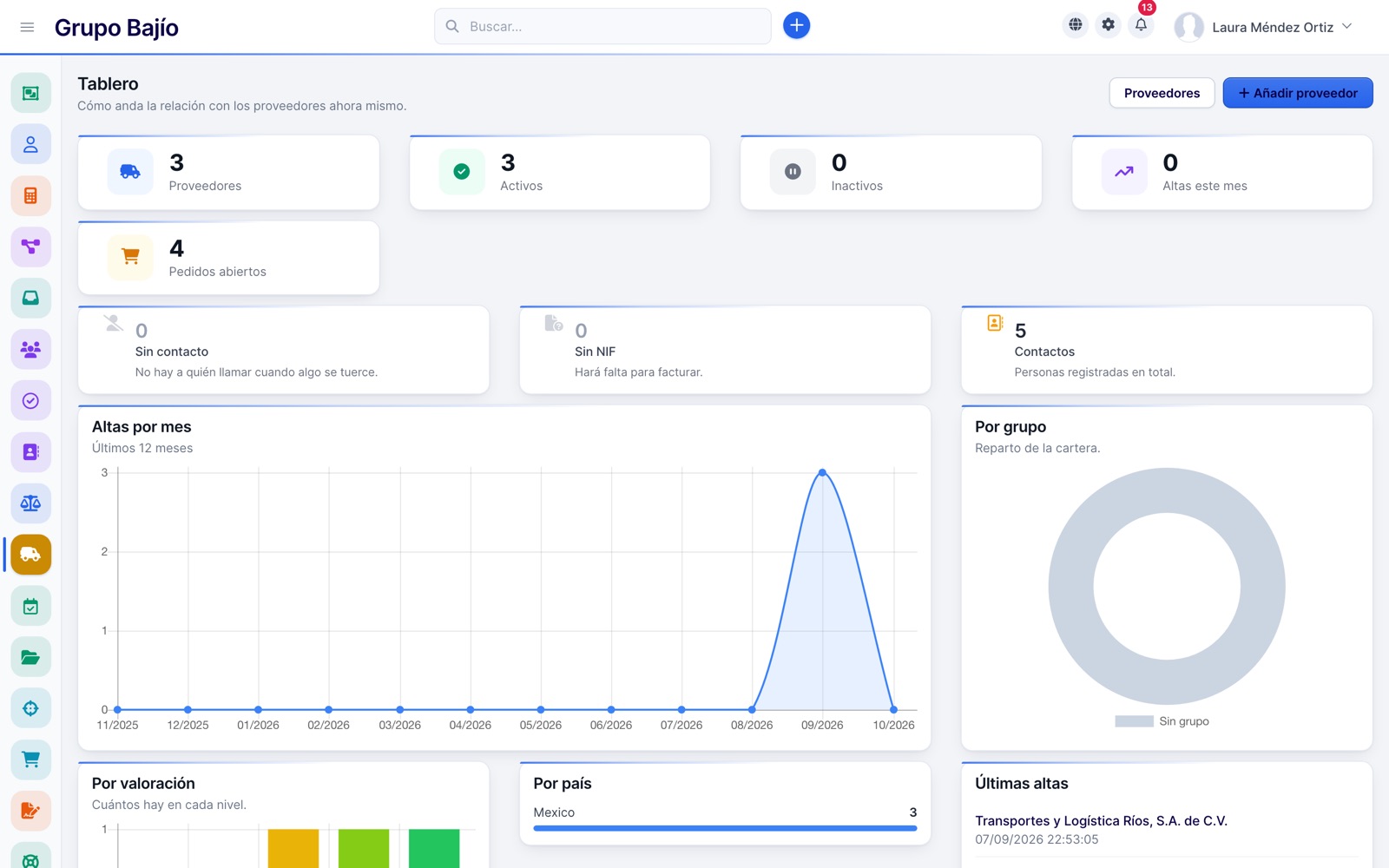Image resolution: width=1389 pixels, height=868 pixels.
Task: Open the notifications bell
Action: coord(1141,25)
